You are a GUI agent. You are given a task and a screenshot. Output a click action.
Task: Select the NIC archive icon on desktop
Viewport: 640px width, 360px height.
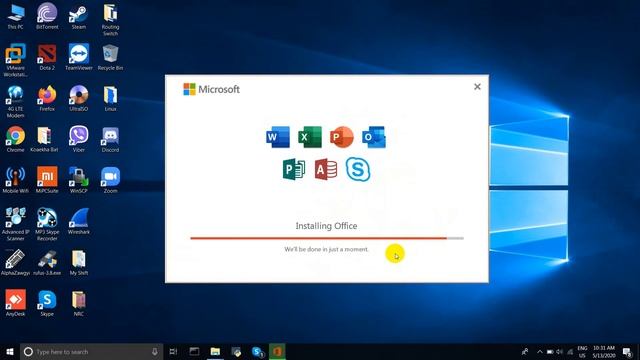78,303
